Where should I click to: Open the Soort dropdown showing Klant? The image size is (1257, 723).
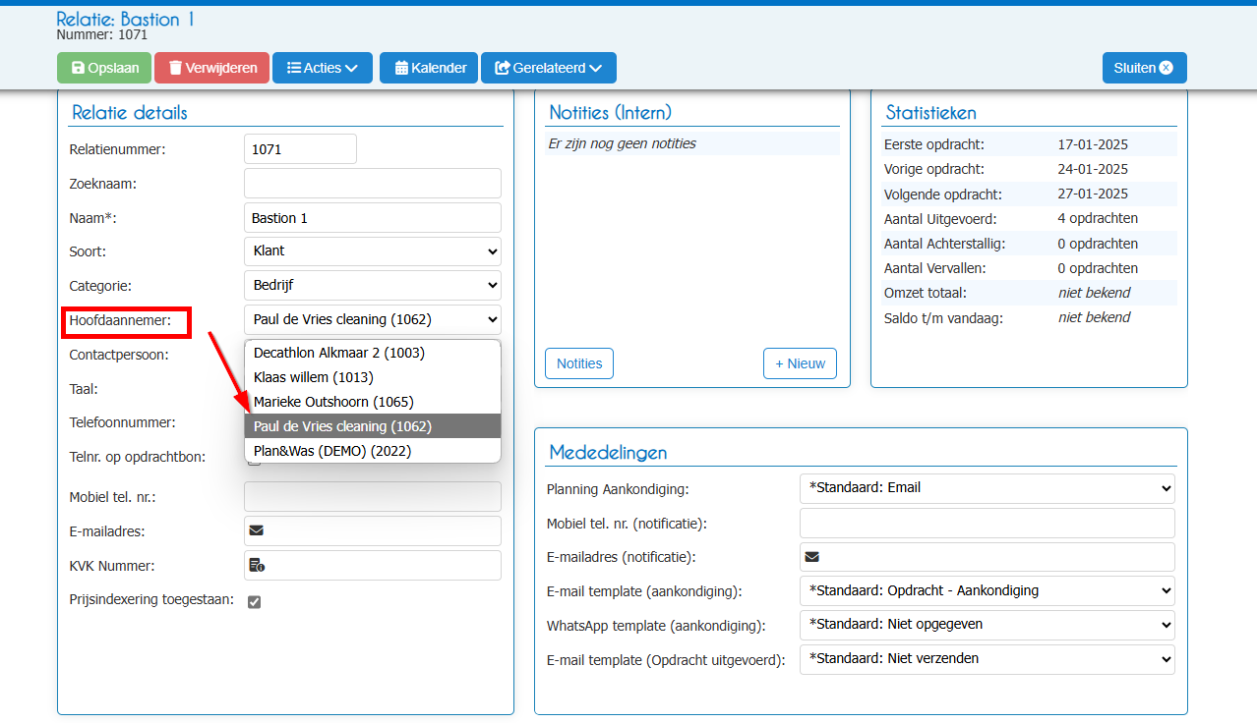click(x=373, y=251)
